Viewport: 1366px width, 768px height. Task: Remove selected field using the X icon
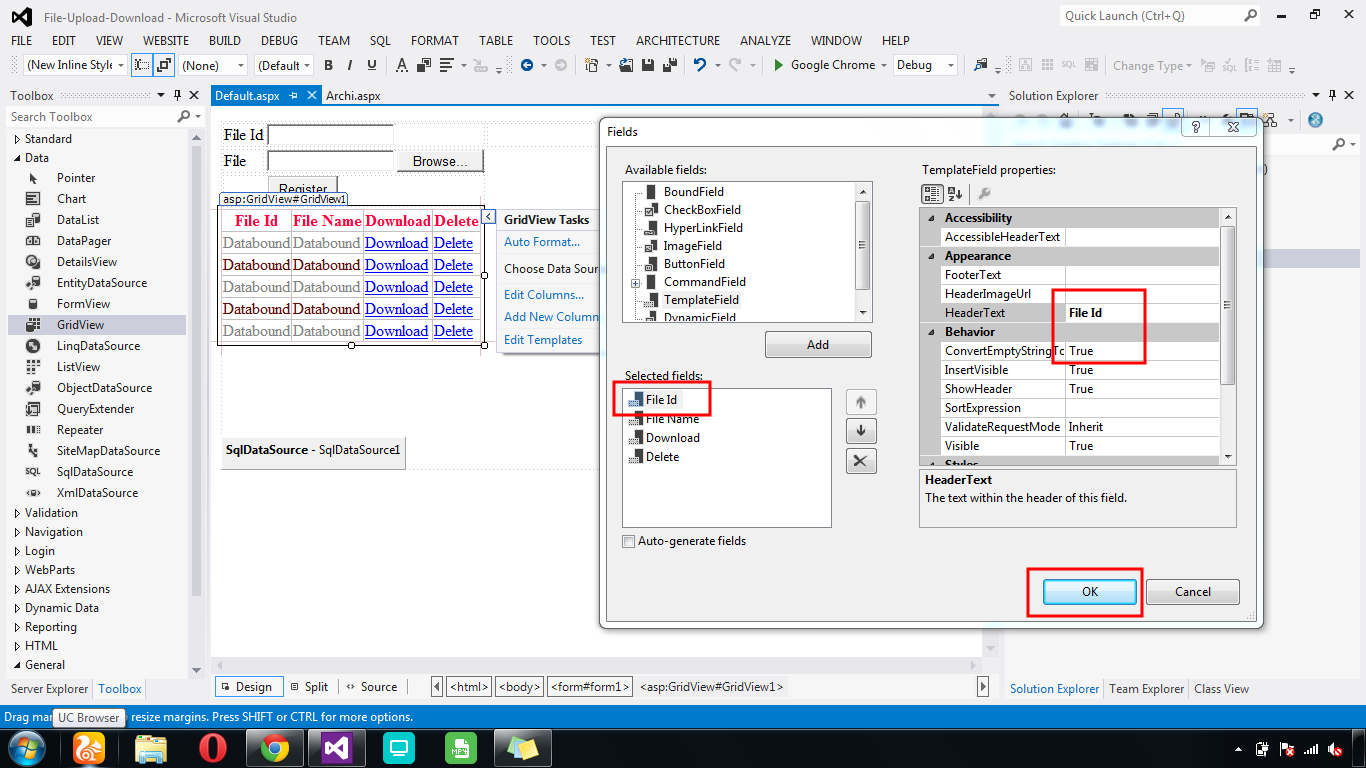point(861,461)
